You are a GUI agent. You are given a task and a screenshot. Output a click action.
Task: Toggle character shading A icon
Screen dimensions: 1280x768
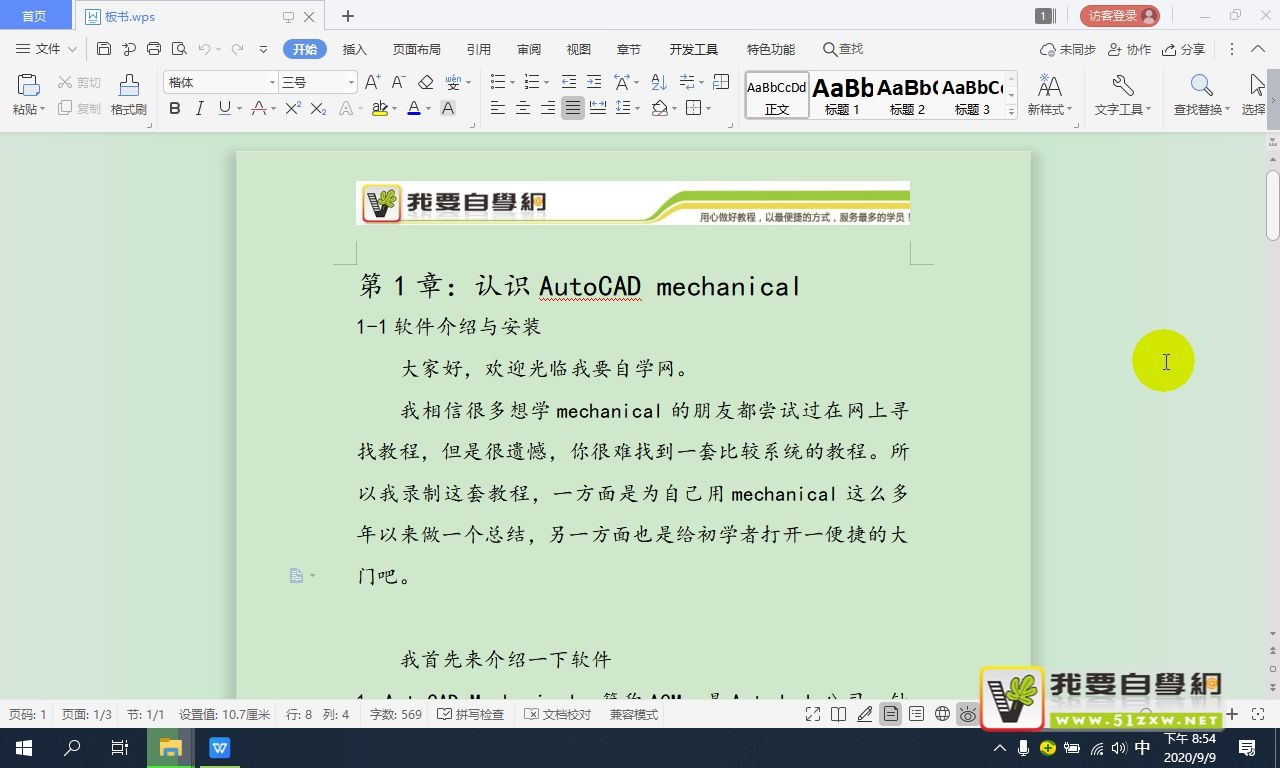tap(448, 108)
